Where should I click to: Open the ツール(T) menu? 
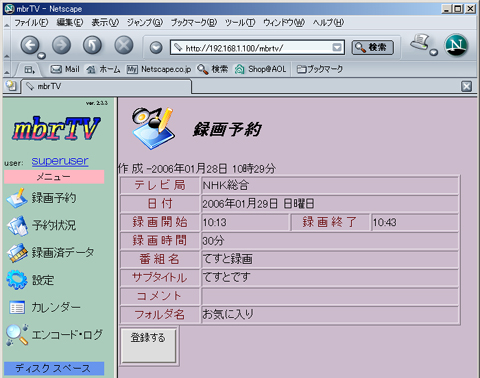(240, 22)
